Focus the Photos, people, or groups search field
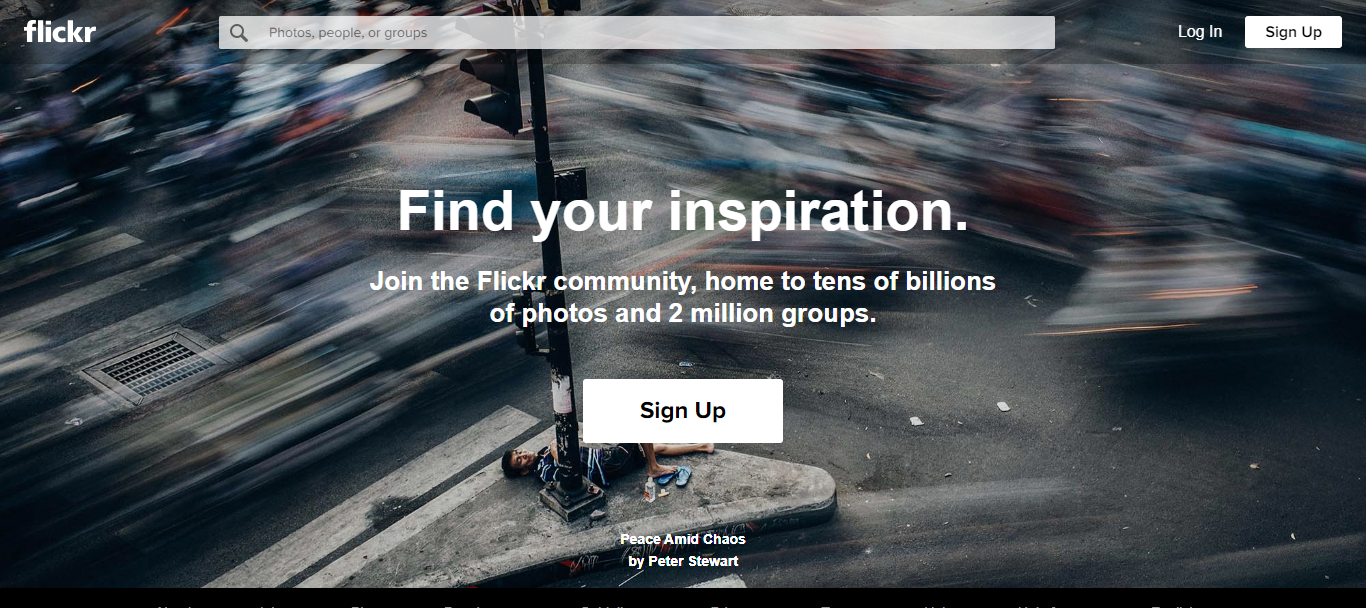The height and width of the screenshot is (608, 1366). point(636,32)
